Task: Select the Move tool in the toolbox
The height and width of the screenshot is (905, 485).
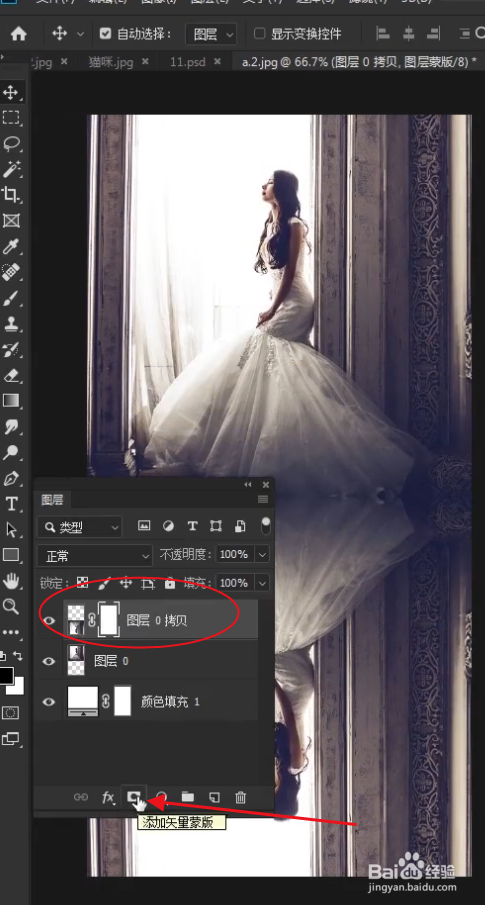Action: (10, 92)
